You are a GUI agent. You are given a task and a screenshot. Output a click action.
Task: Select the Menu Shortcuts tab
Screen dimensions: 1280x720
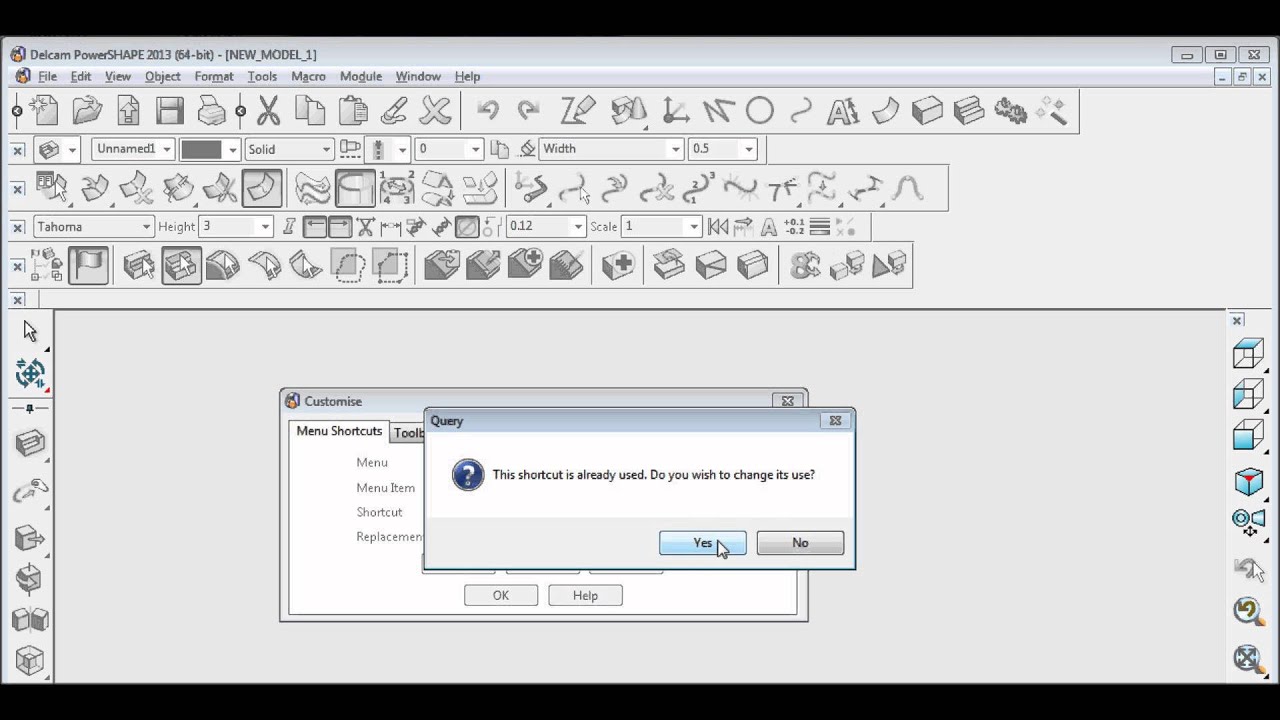tap(339, 431)
